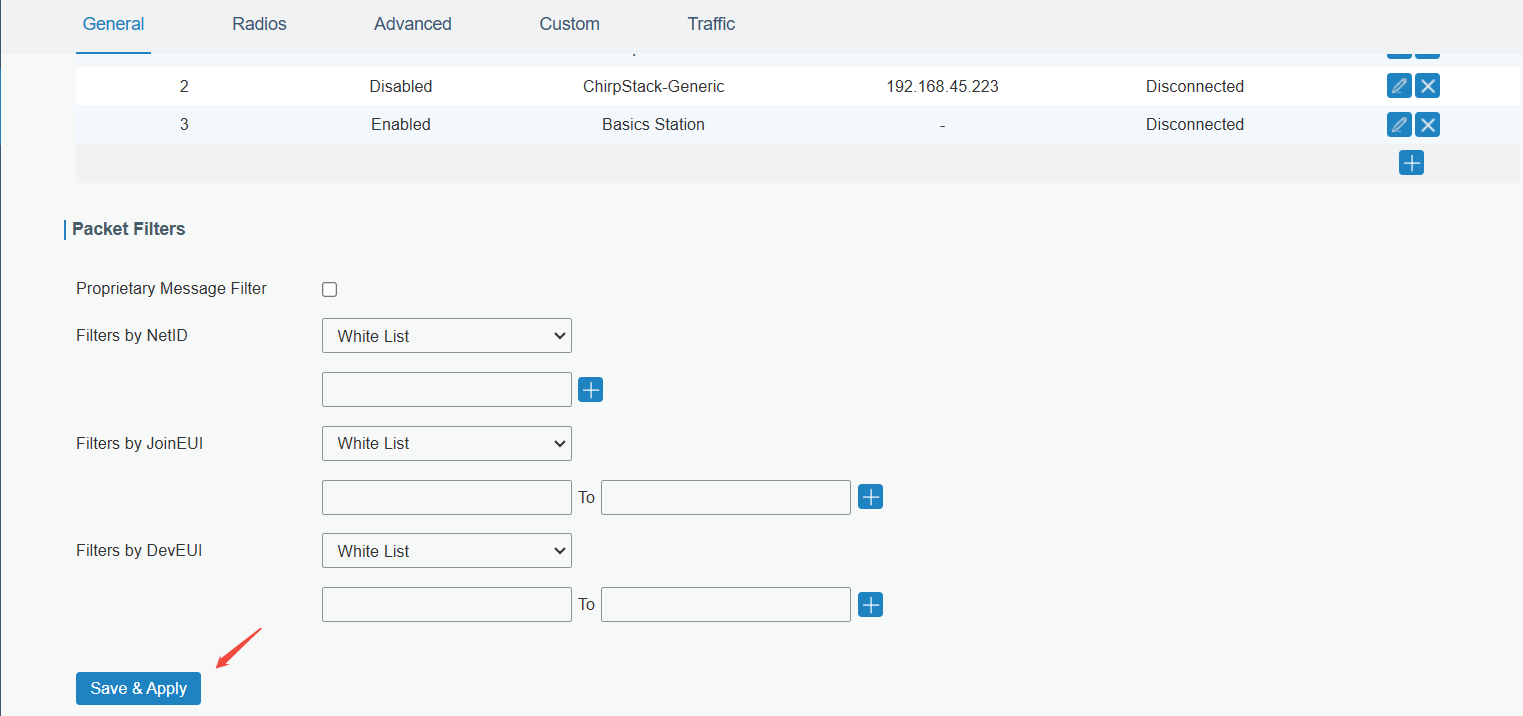1523x716 pixels.
Task: Edit the ChirpStack-Generic row with pencil icon
Action: (x=1400, y=86)
